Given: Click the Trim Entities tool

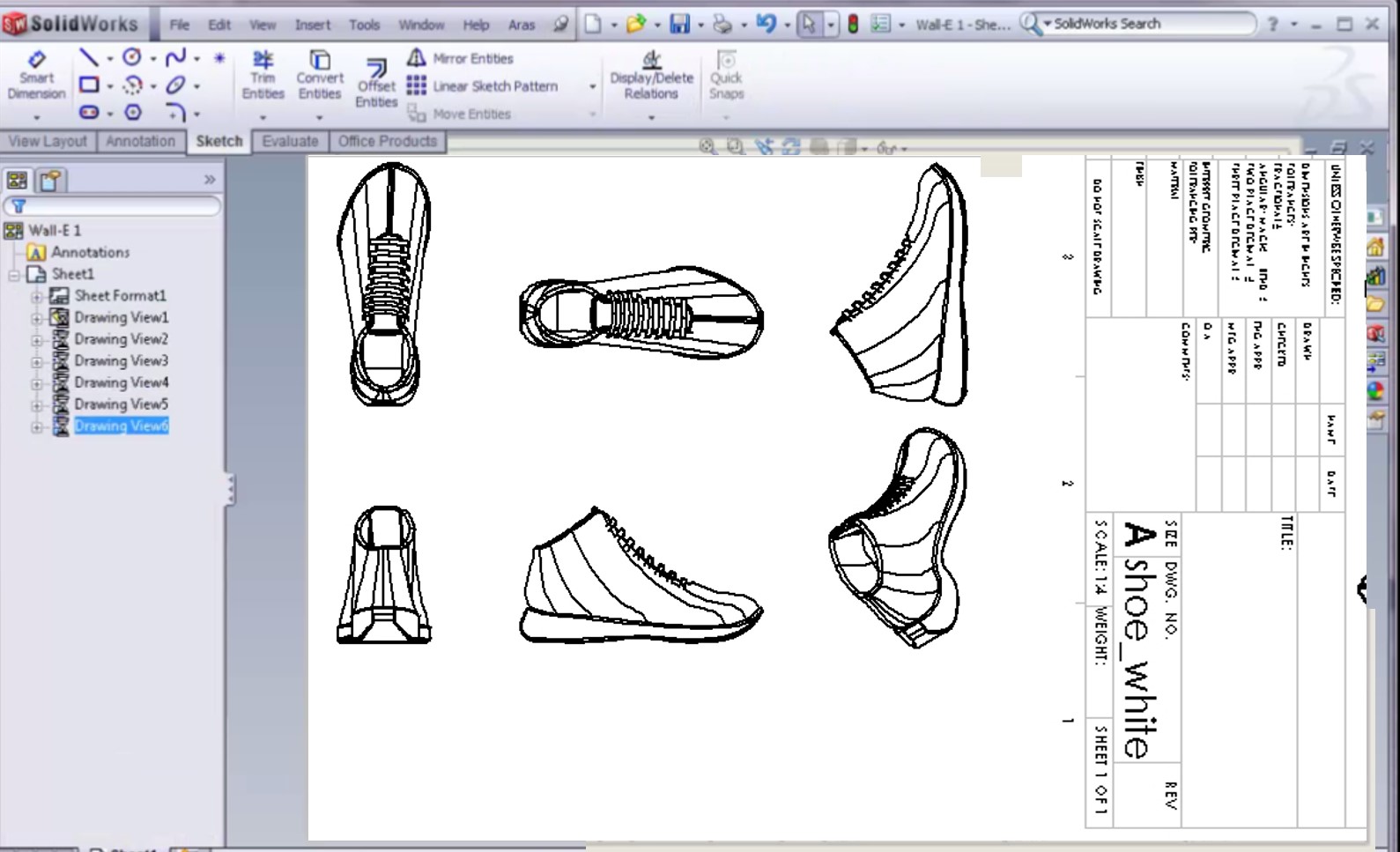Looking at the screenshot, I should click(263, 74).
